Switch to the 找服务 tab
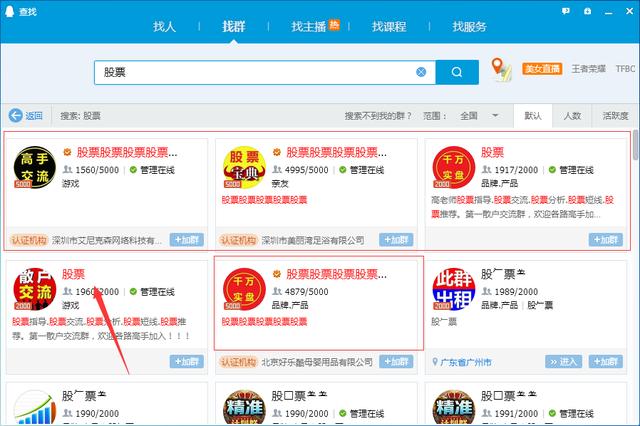 coord(469,27)
